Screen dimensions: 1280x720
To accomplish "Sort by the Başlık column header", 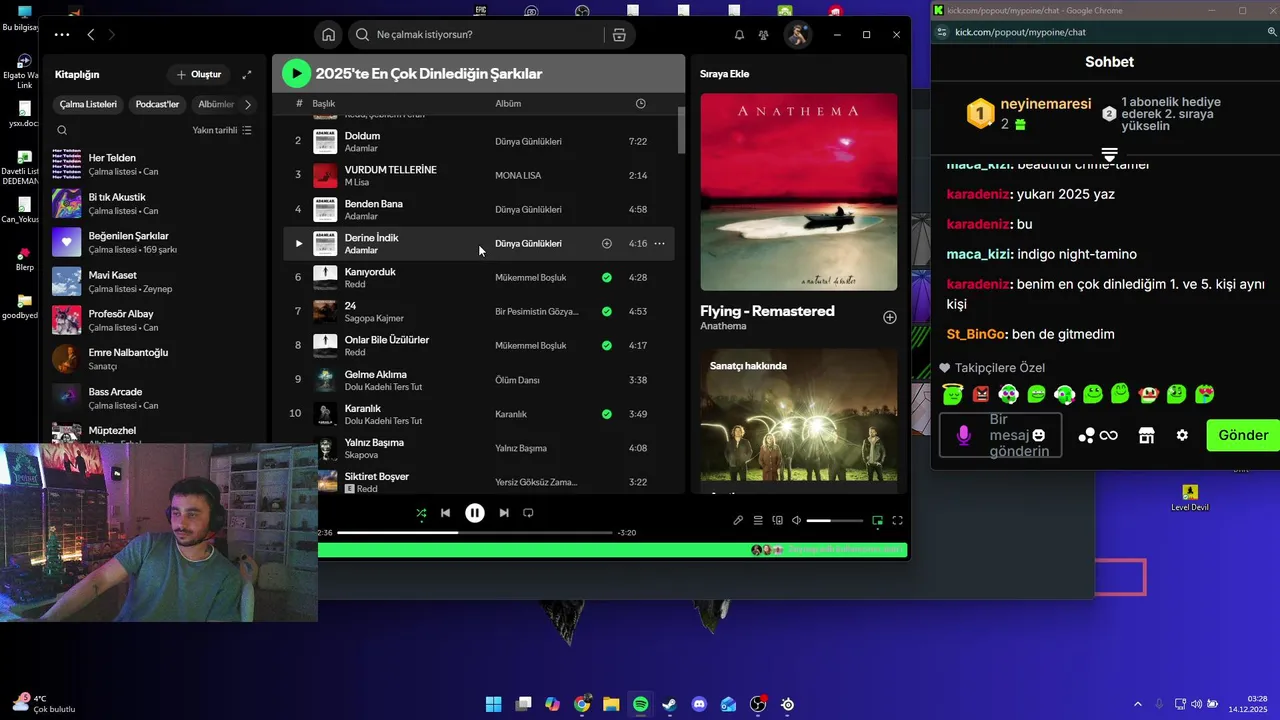I will pos(324,104).
